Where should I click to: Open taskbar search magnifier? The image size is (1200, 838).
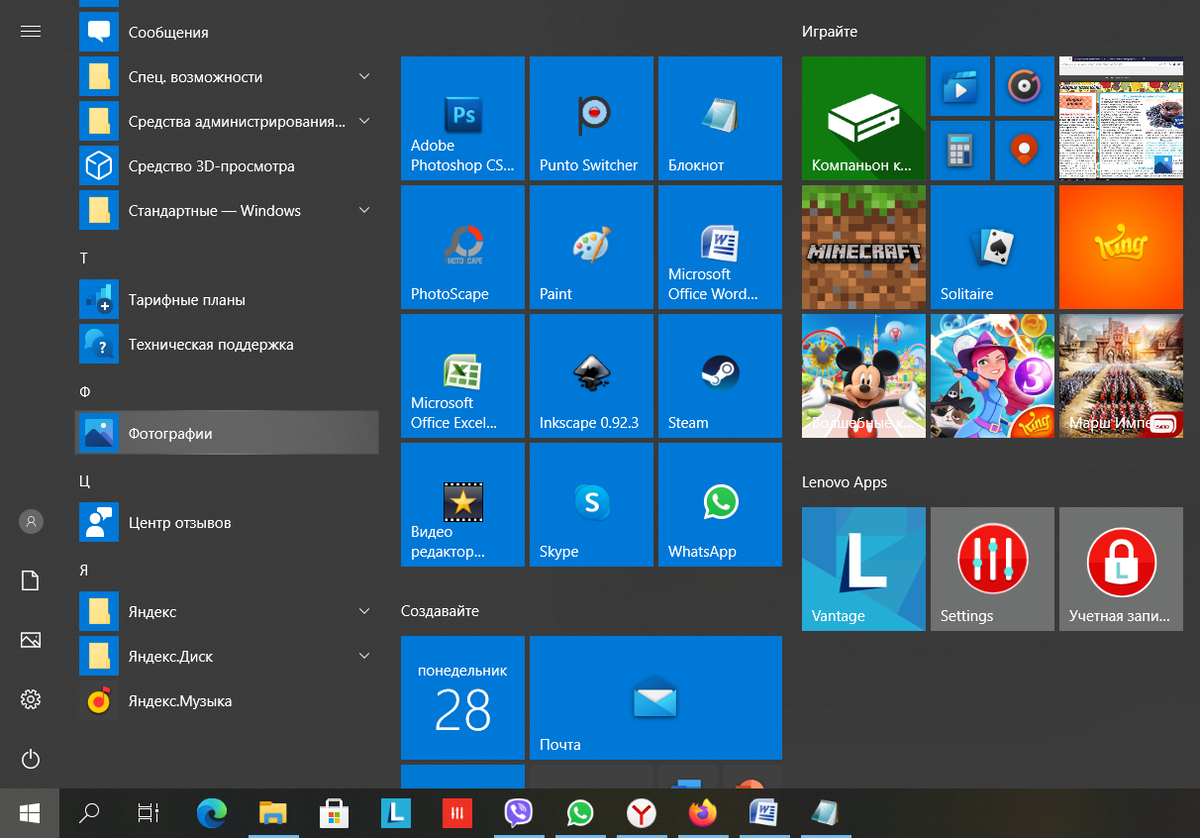pyautogui.click(x=89, y=813)
